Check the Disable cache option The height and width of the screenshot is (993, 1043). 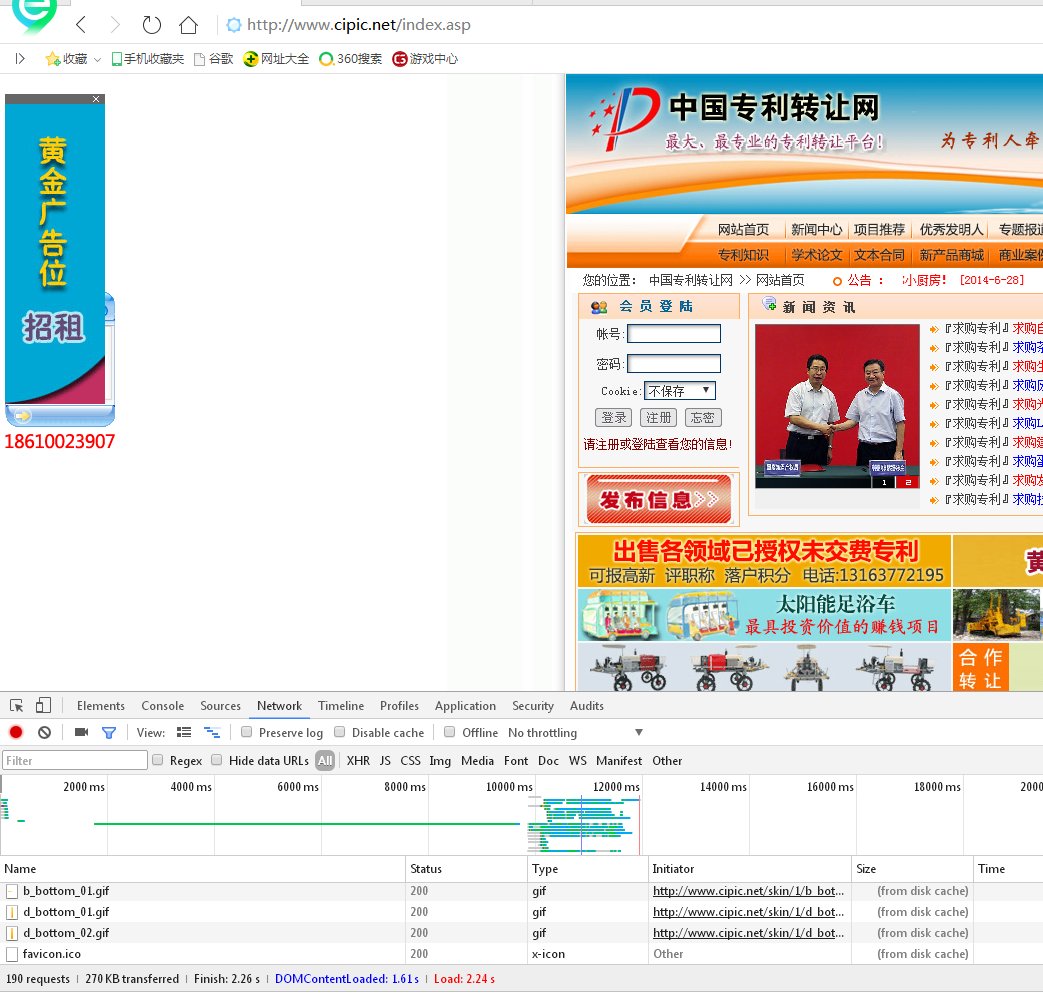pos(340,733)
